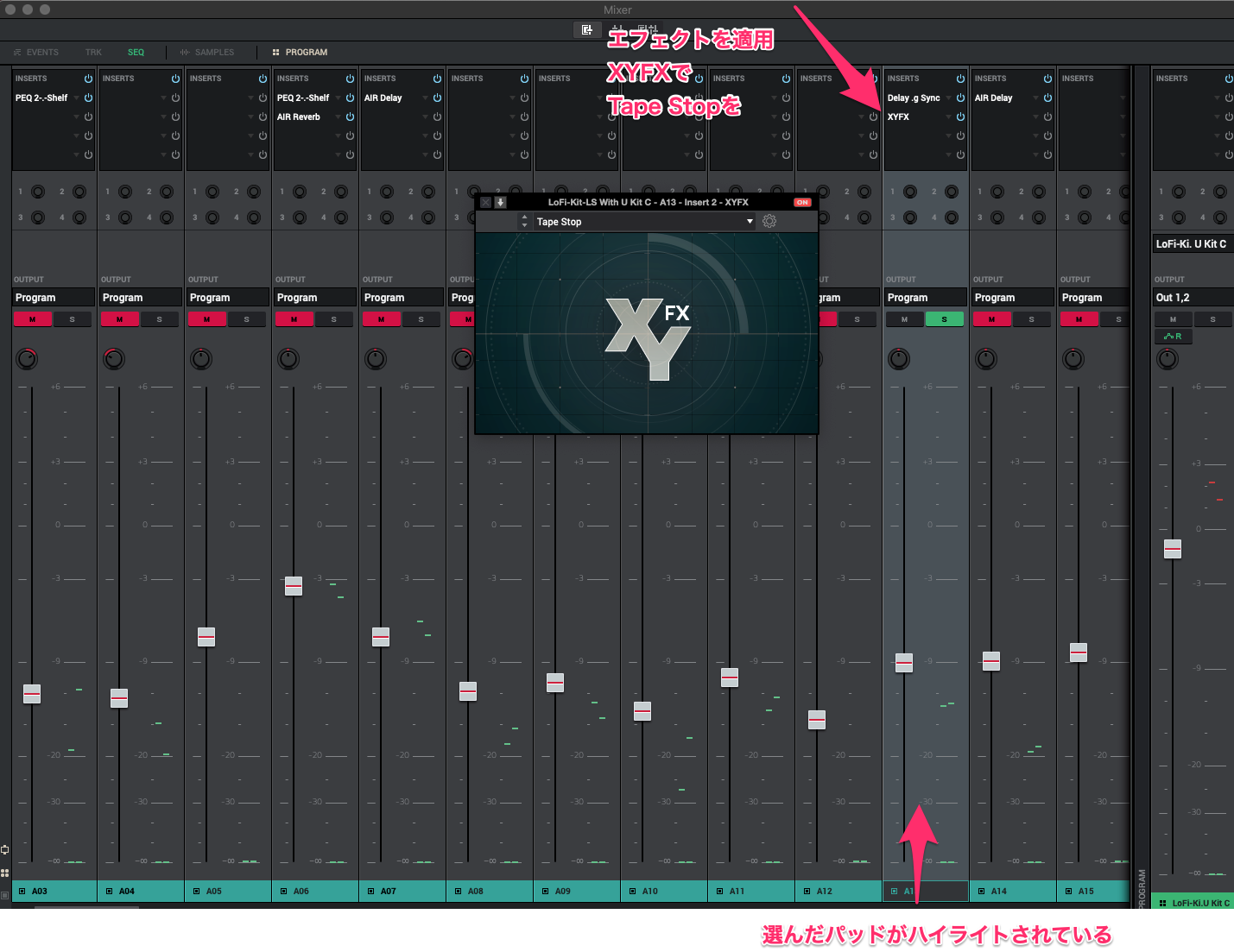Bypass Delay .g Sync insert on A13
Image resolution: width=1234 pixels, height=952 pixels.
click(960, 98)
